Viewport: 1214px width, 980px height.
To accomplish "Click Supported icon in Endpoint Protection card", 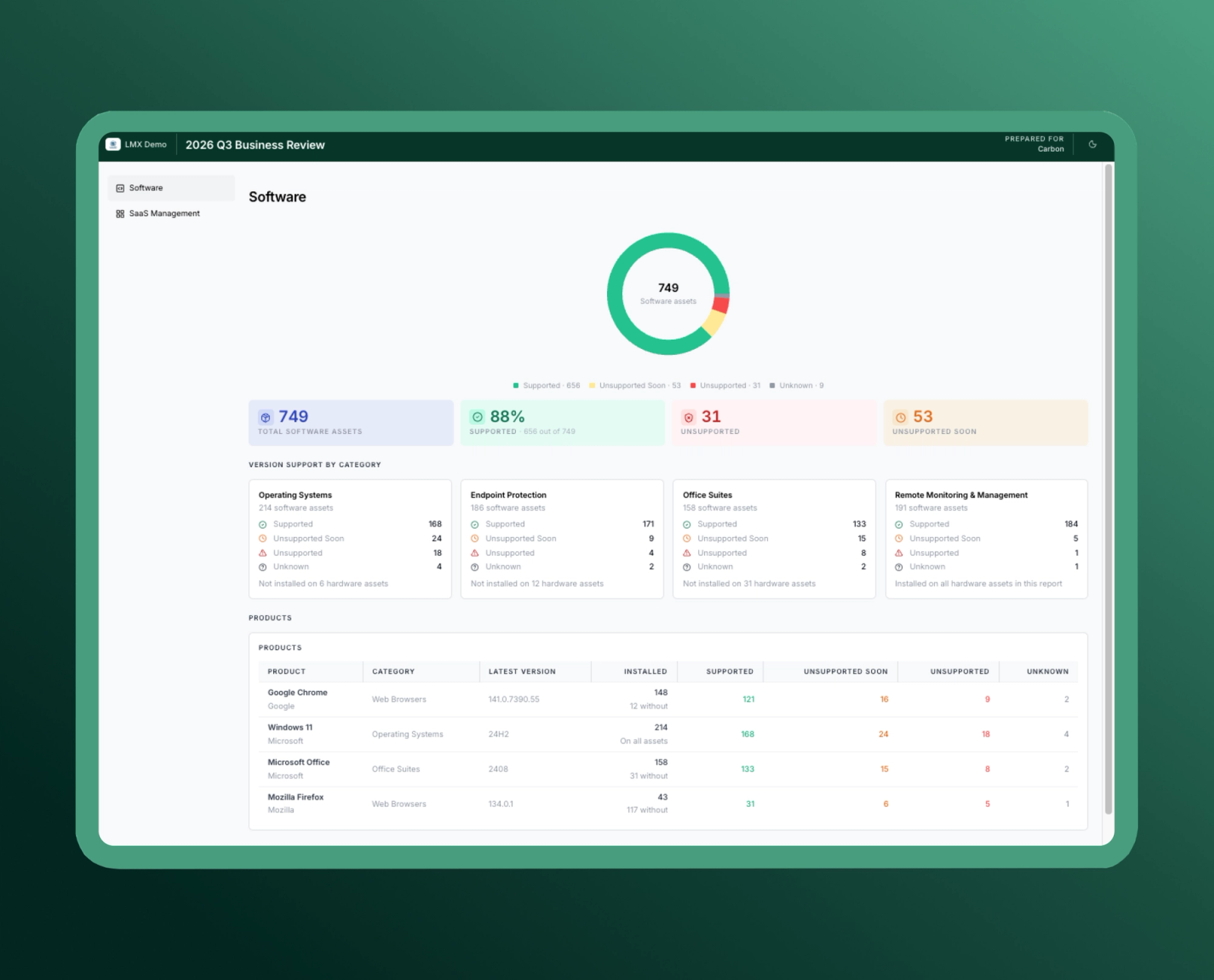I will 475,525.
